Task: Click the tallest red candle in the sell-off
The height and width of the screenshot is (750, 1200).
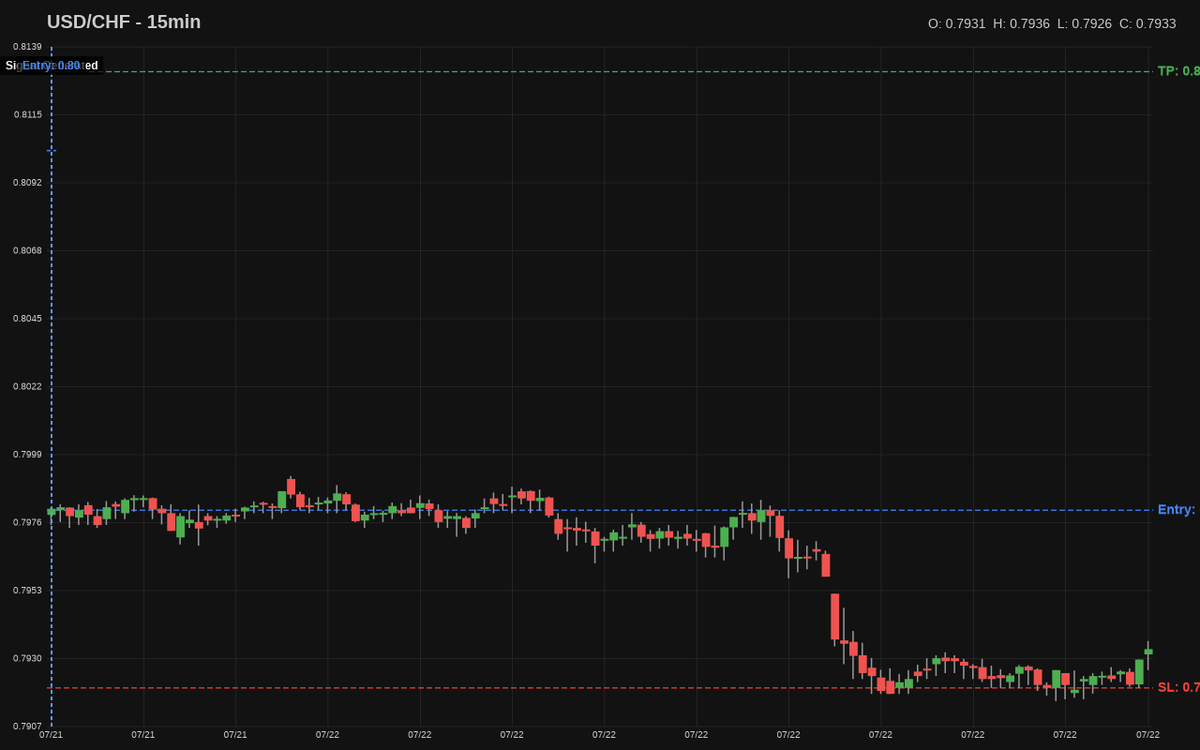Action: pyautogui.click(x=835, y=616)
